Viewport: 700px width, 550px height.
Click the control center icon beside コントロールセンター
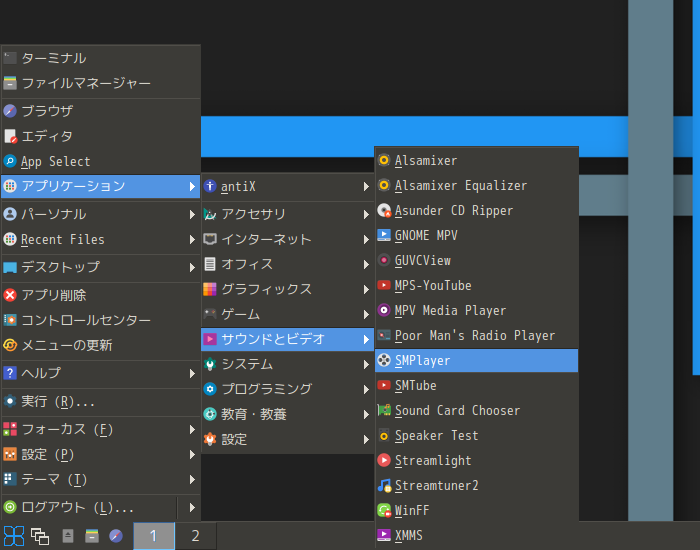pyautogui.click(x=10, y=320)
